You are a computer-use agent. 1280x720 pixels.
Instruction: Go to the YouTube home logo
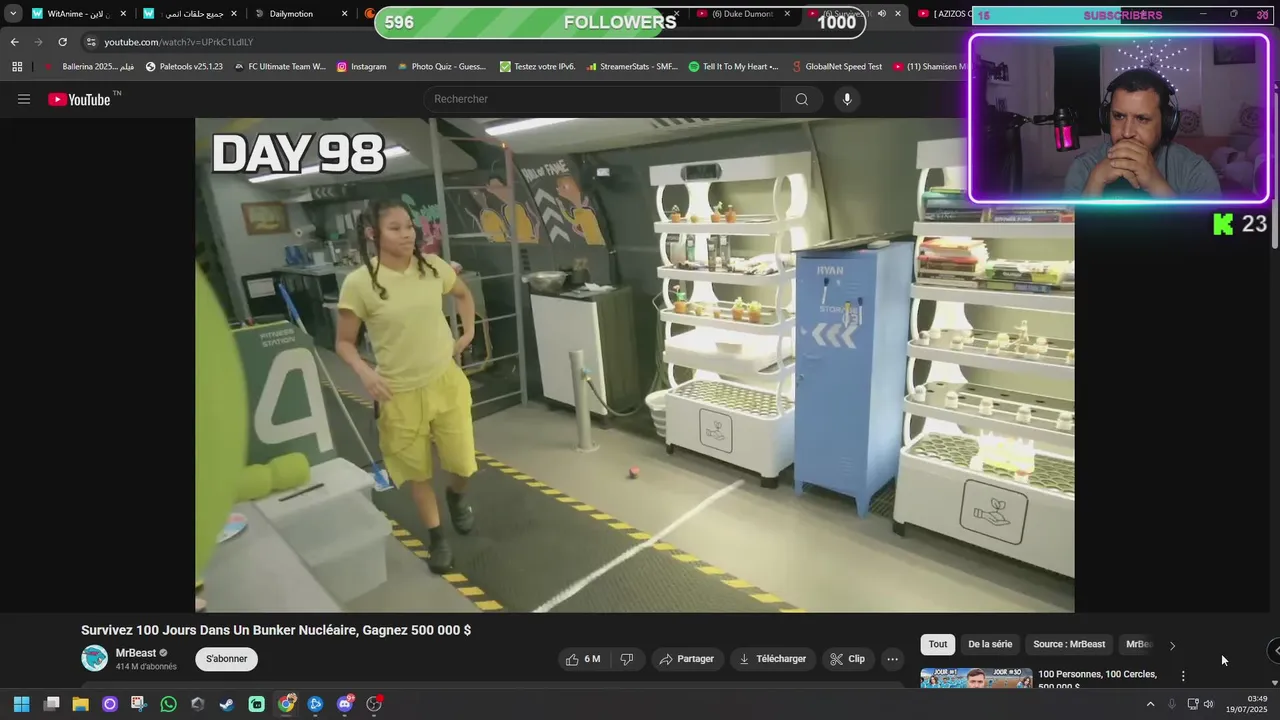click(79, 99)
